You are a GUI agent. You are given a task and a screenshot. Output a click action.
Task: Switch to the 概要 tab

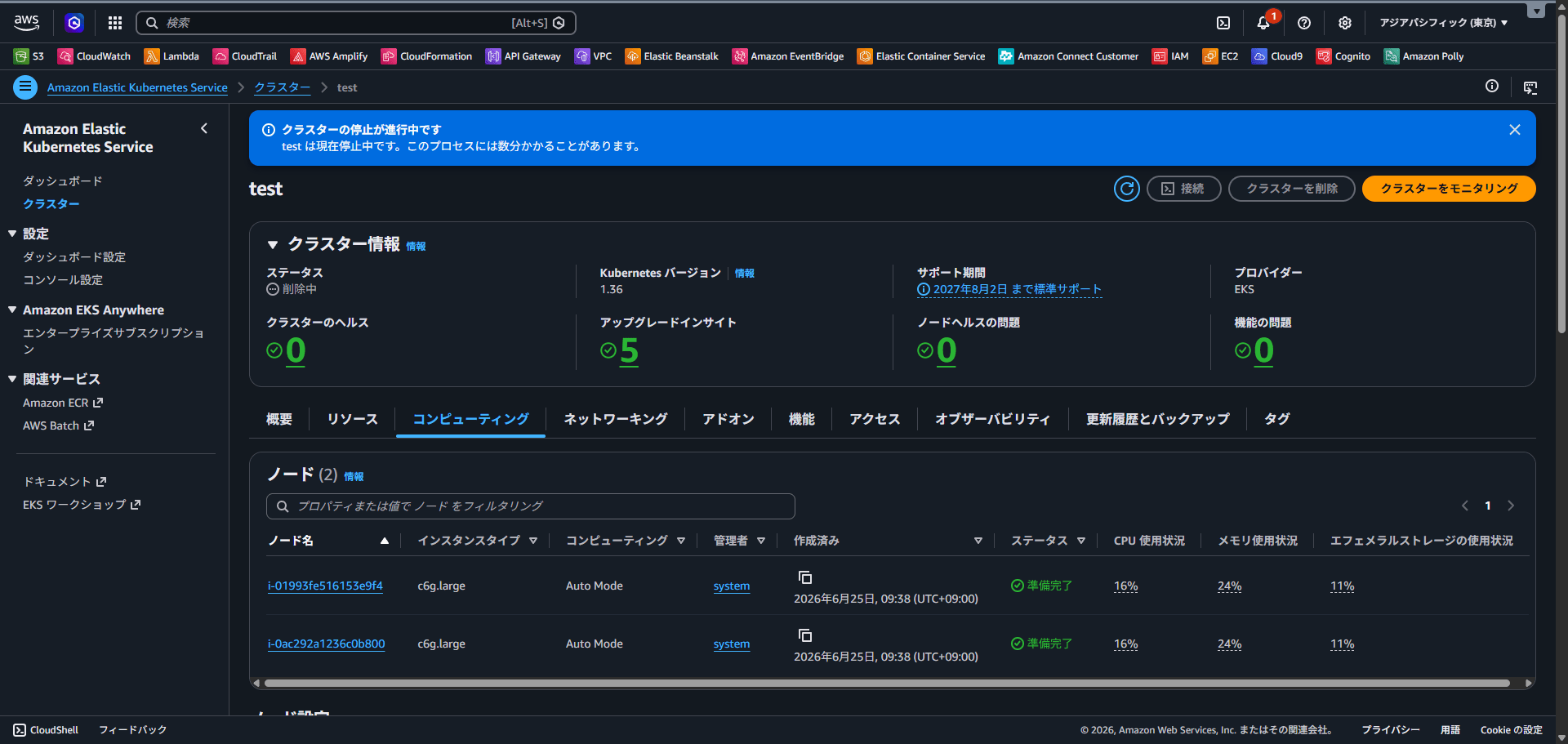(279, 419)
